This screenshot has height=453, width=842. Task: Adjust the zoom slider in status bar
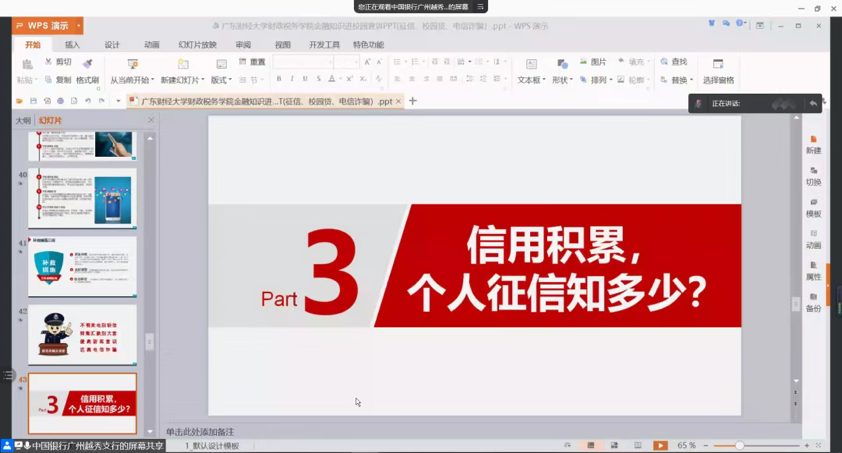[739, 445]
